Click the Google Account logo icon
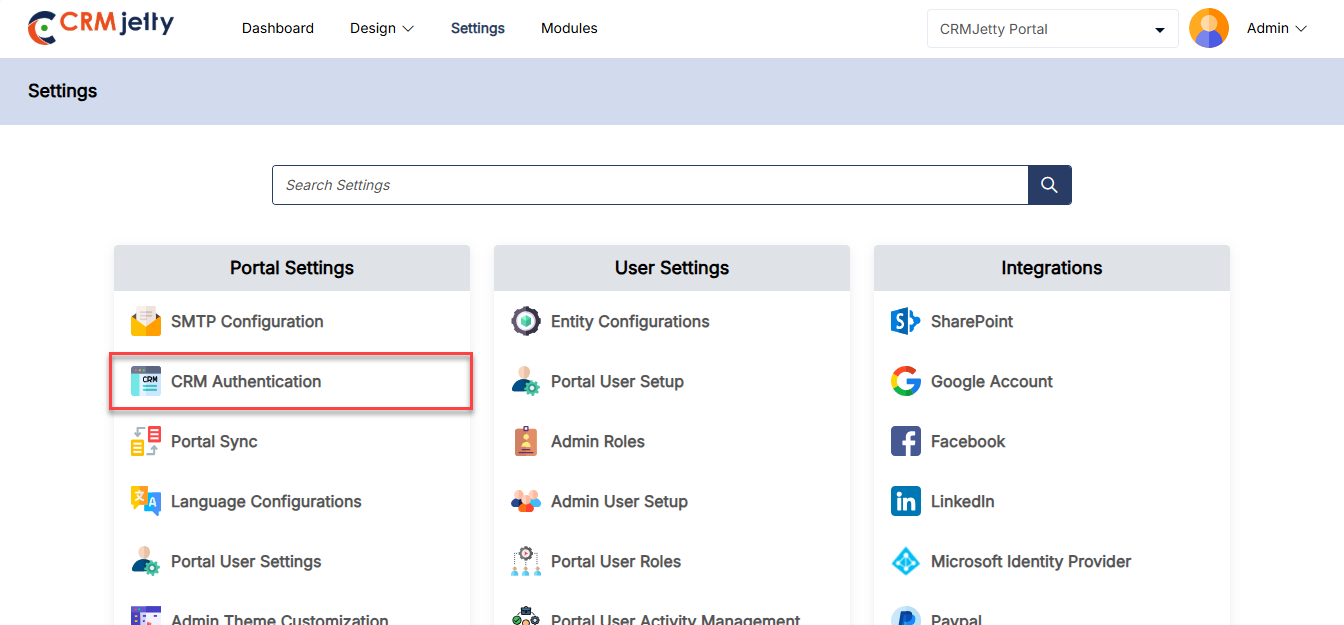 click(905, 381)
